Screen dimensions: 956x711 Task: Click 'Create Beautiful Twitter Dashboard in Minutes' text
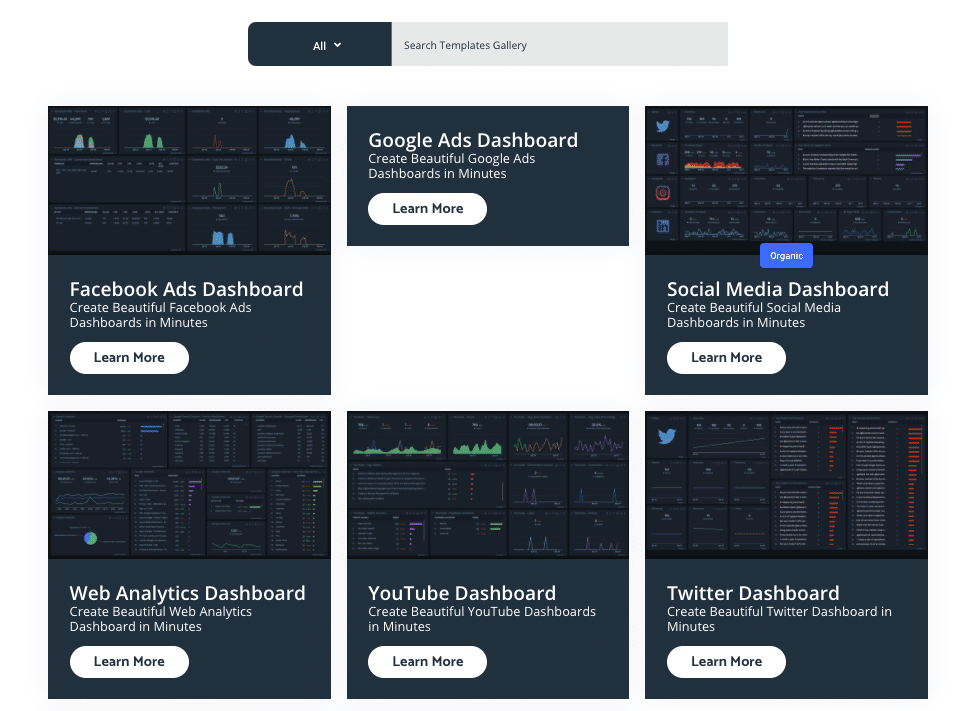[x=780, y=620]
